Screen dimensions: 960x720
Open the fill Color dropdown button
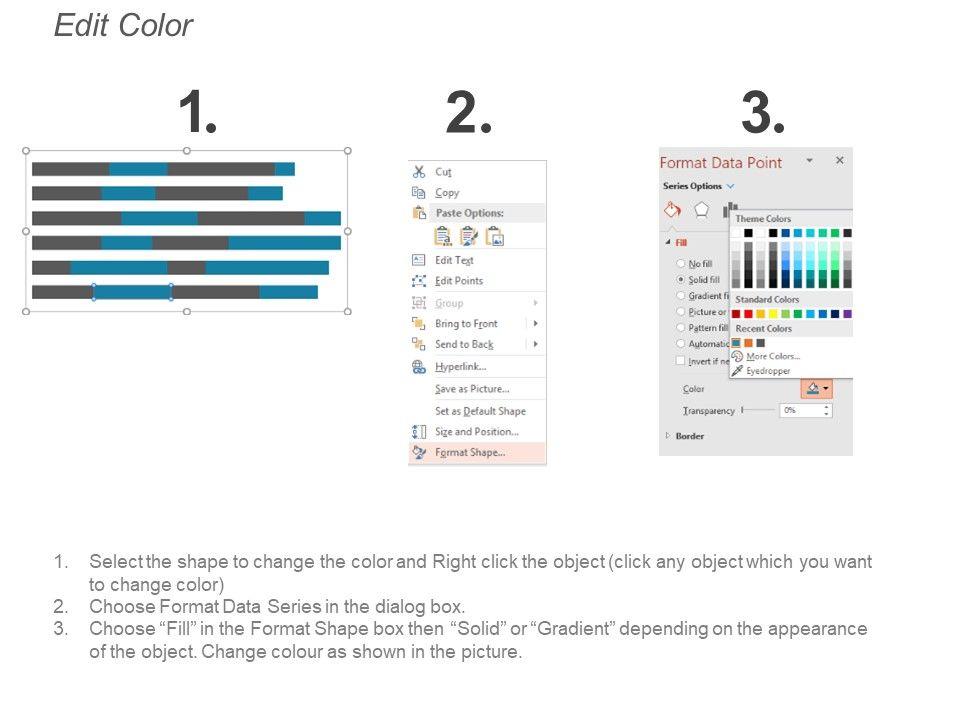pyautogui.click(x=817, y=389)
